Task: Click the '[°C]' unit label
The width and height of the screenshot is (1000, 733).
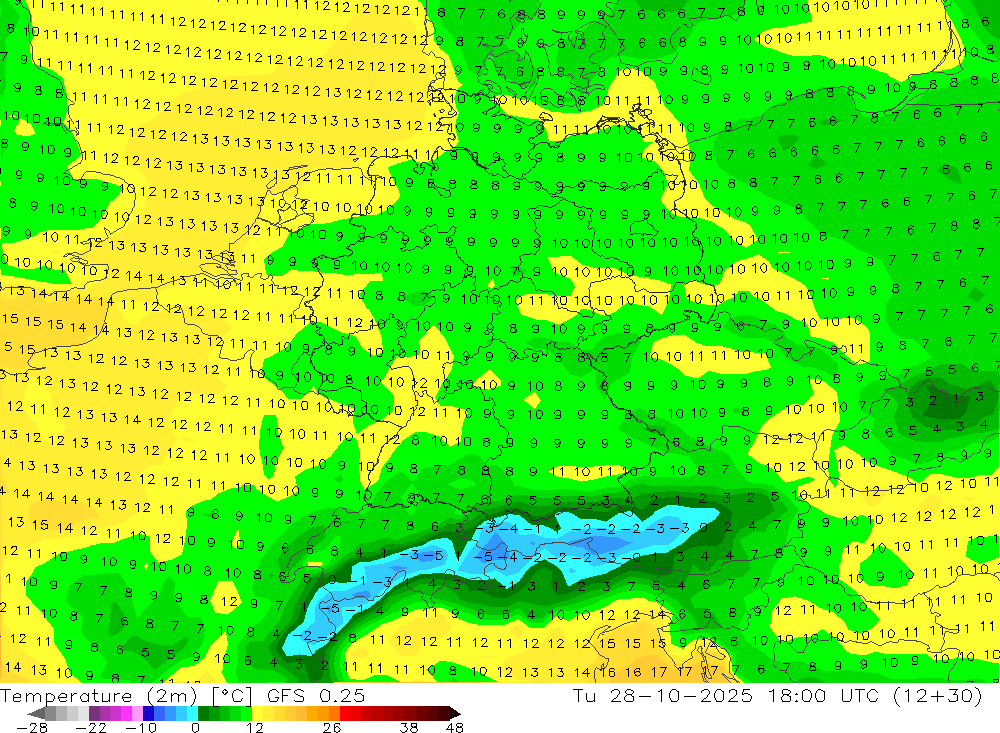Action: (x=232, y=696)
